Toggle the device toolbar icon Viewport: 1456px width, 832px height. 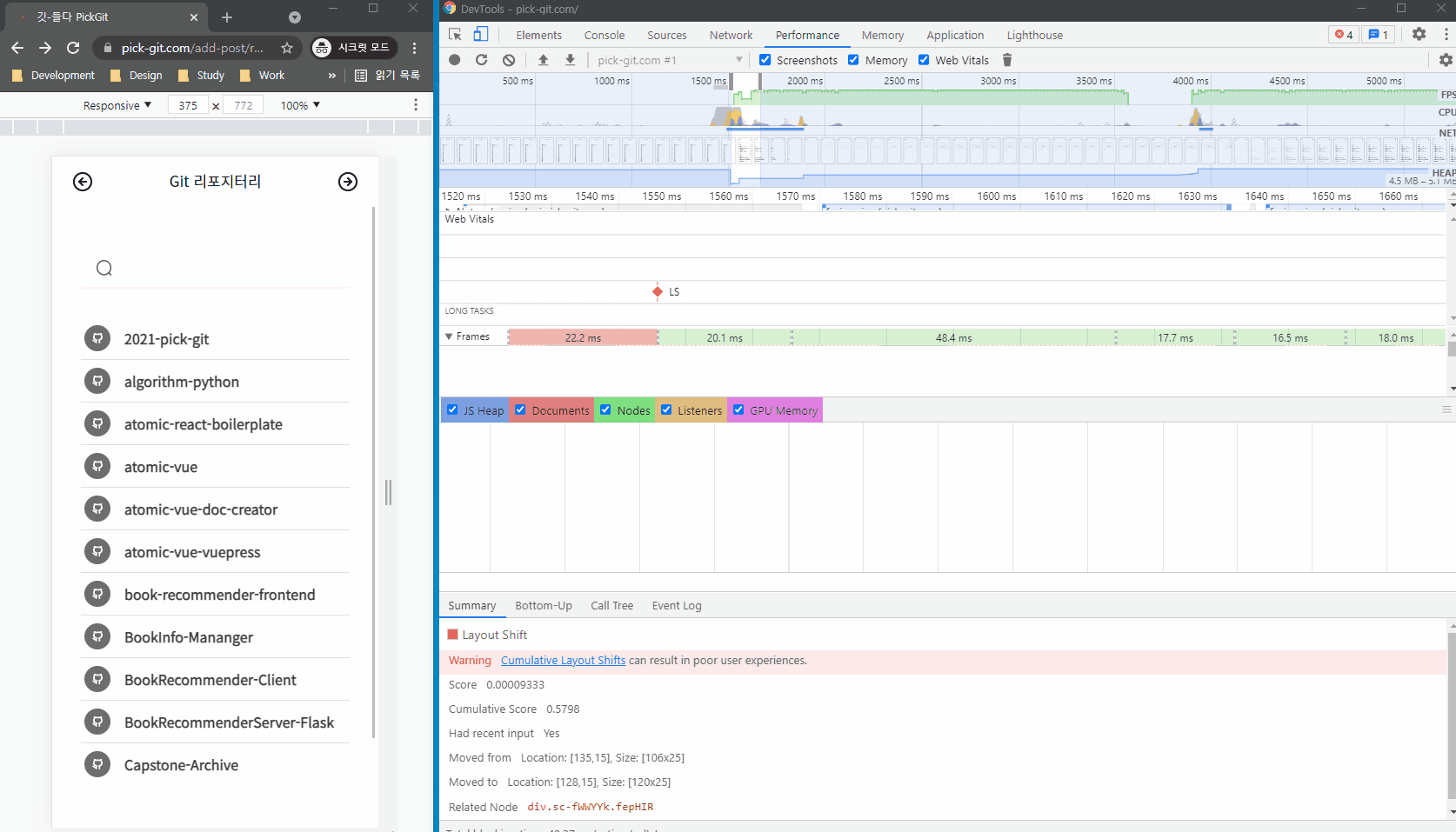coord(481,35)
